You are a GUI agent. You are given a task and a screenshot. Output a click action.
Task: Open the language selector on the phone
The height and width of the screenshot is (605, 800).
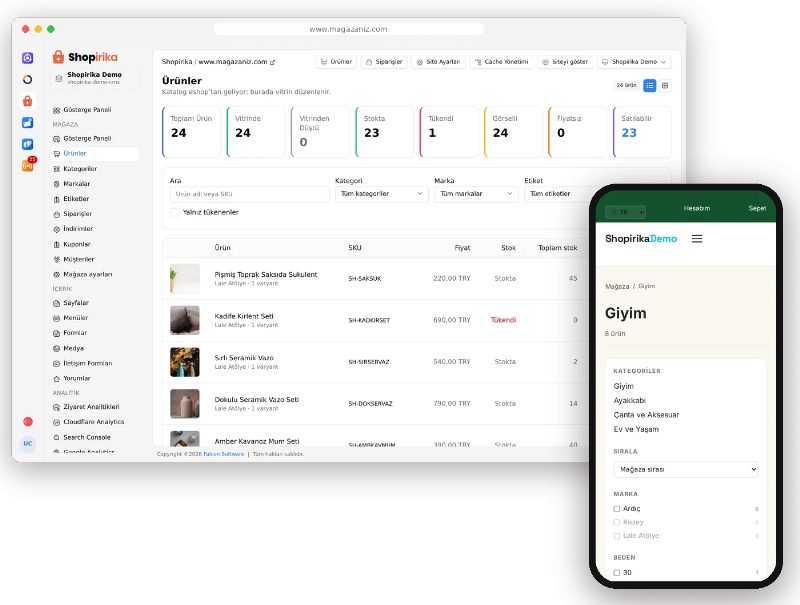[x=625, y=212]
